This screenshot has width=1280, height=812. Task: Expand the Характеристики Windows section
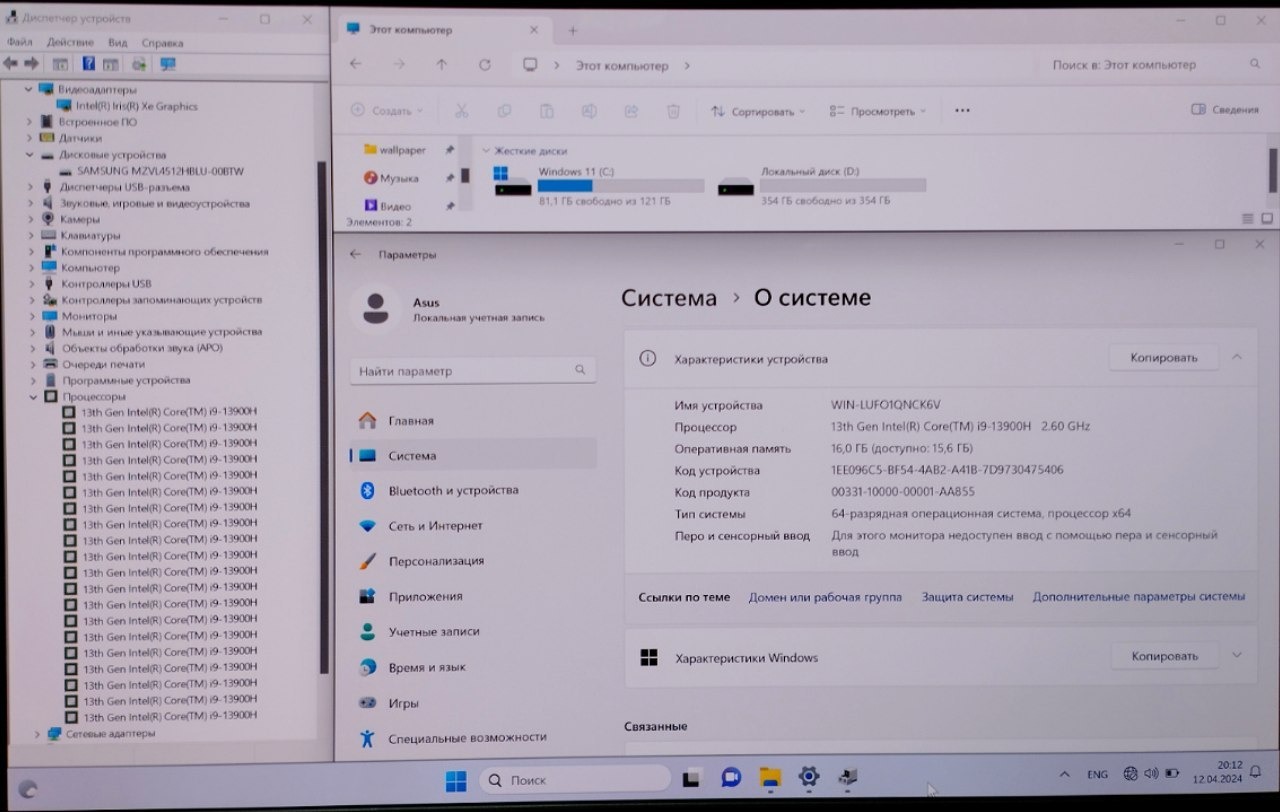[1237, 656]
